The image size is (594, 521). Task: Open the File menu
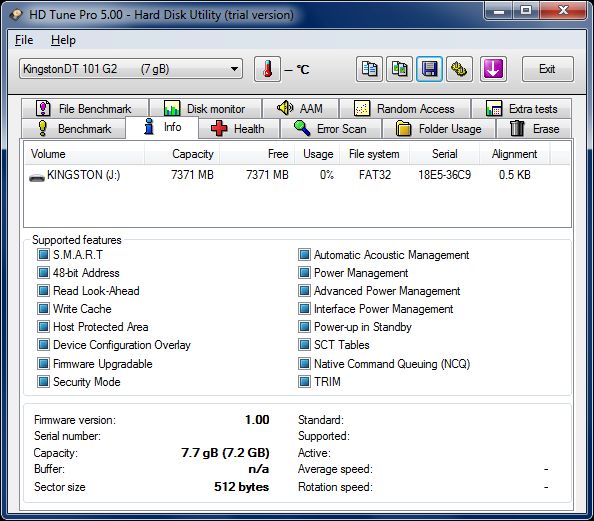pyautogui.click(x=24, y=40)
